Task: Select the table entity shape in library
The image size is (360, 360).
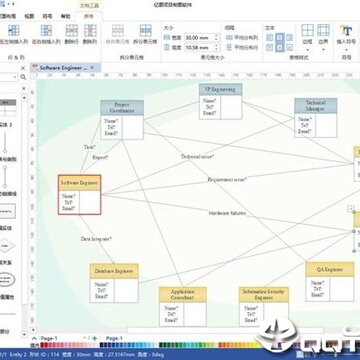Action: pyautogui.click(x=8, y=107)
